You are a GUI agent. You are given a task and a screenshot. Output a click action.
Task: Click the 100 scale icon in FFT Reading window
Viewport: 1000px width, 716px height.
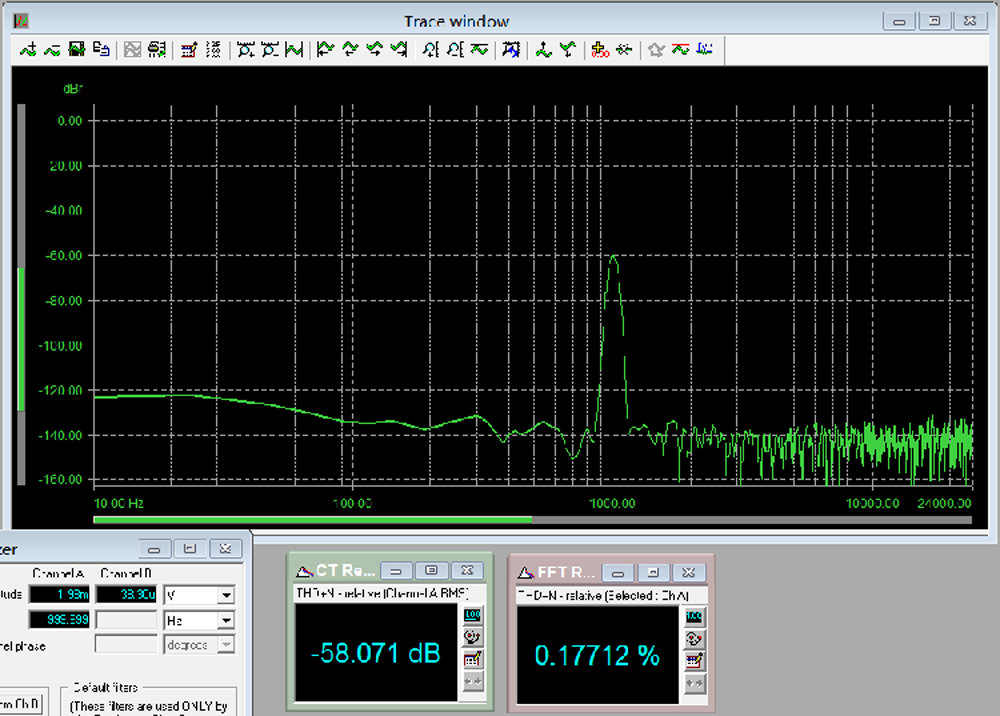point(694,617)
